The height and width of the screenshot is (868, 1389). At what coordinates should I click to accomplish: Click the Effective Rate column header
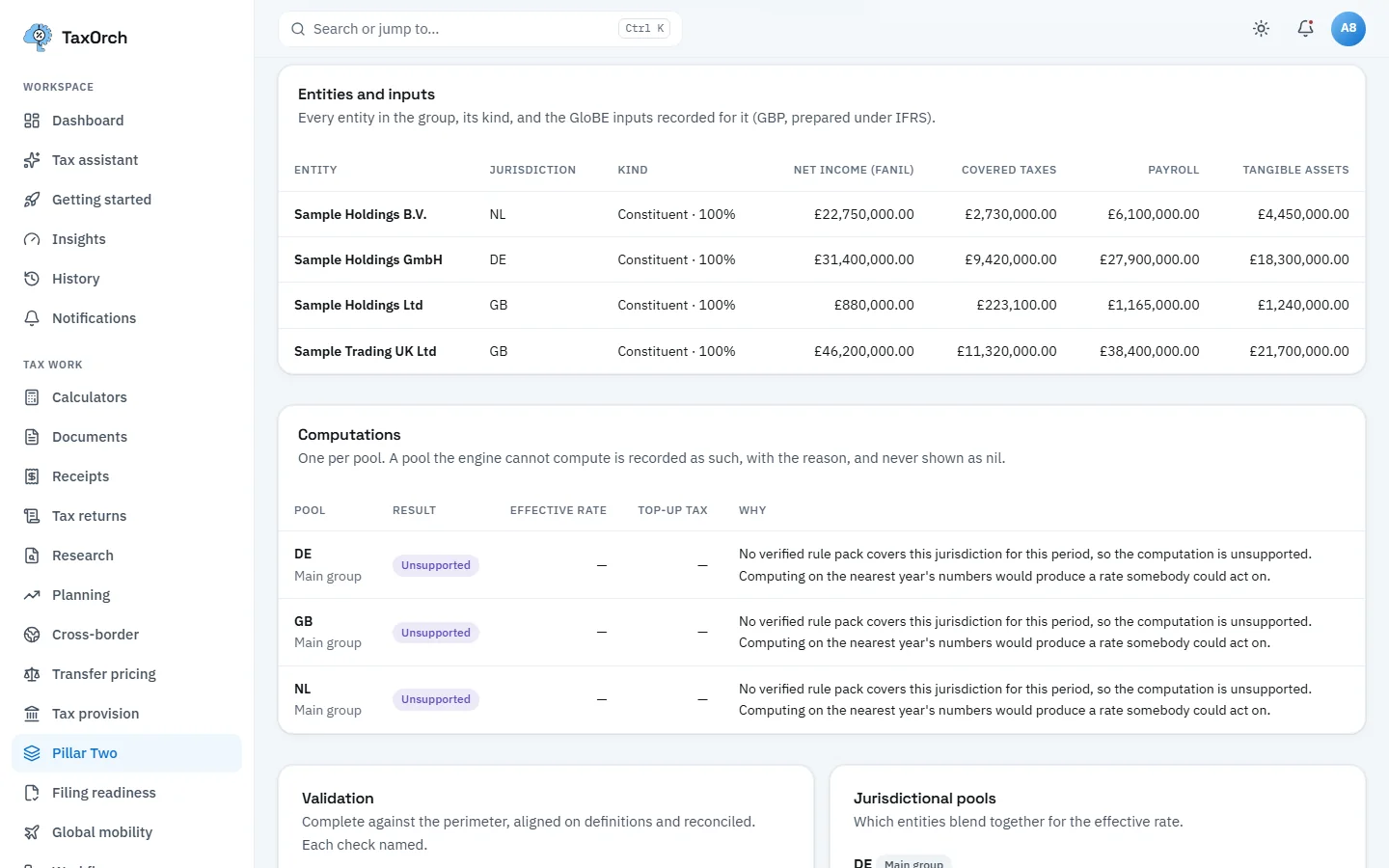point(558,510)
